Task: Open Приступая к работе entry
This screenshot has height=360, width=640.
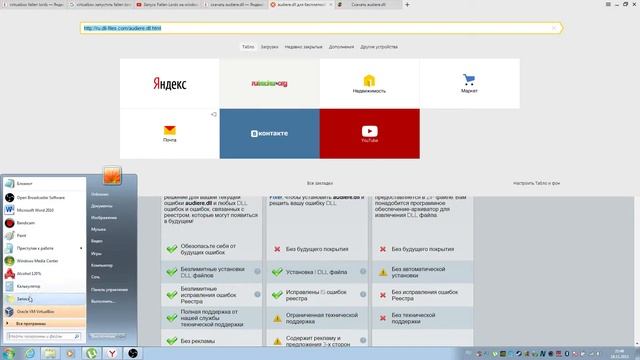Action: tap(44, 248)
